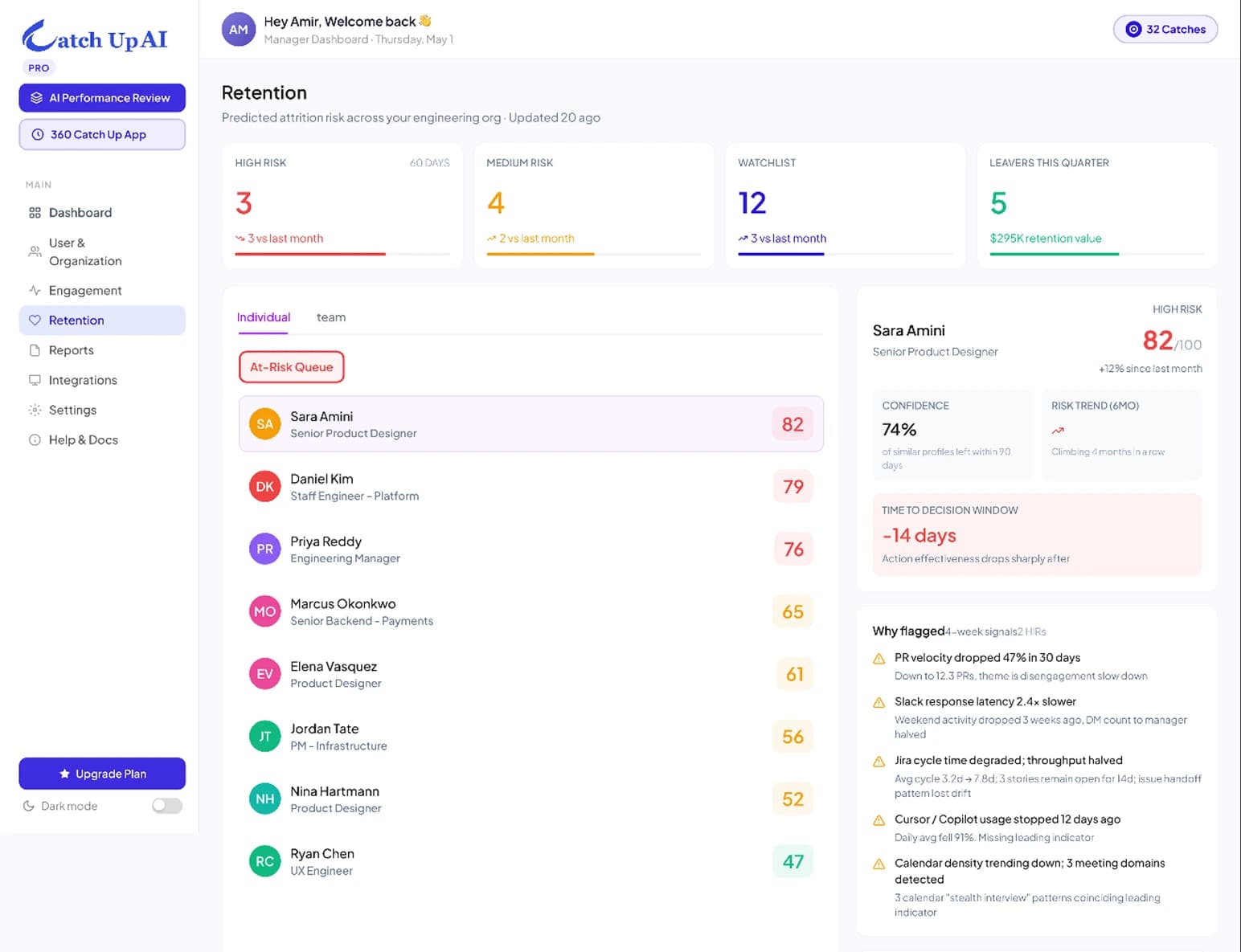Click Elena Vasquez's score 61
This screenshot has height=952, width=1241.
tap(794, 674)
